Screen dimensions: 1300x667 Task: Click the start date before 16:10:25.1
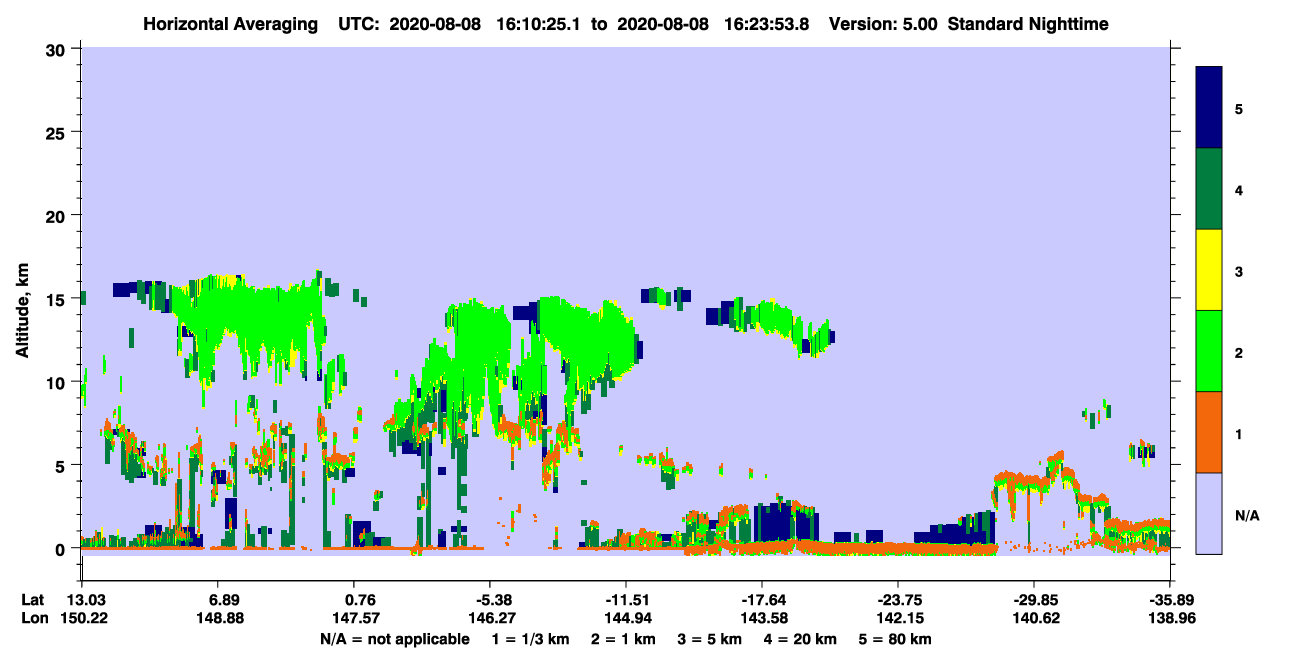[434, 23]
